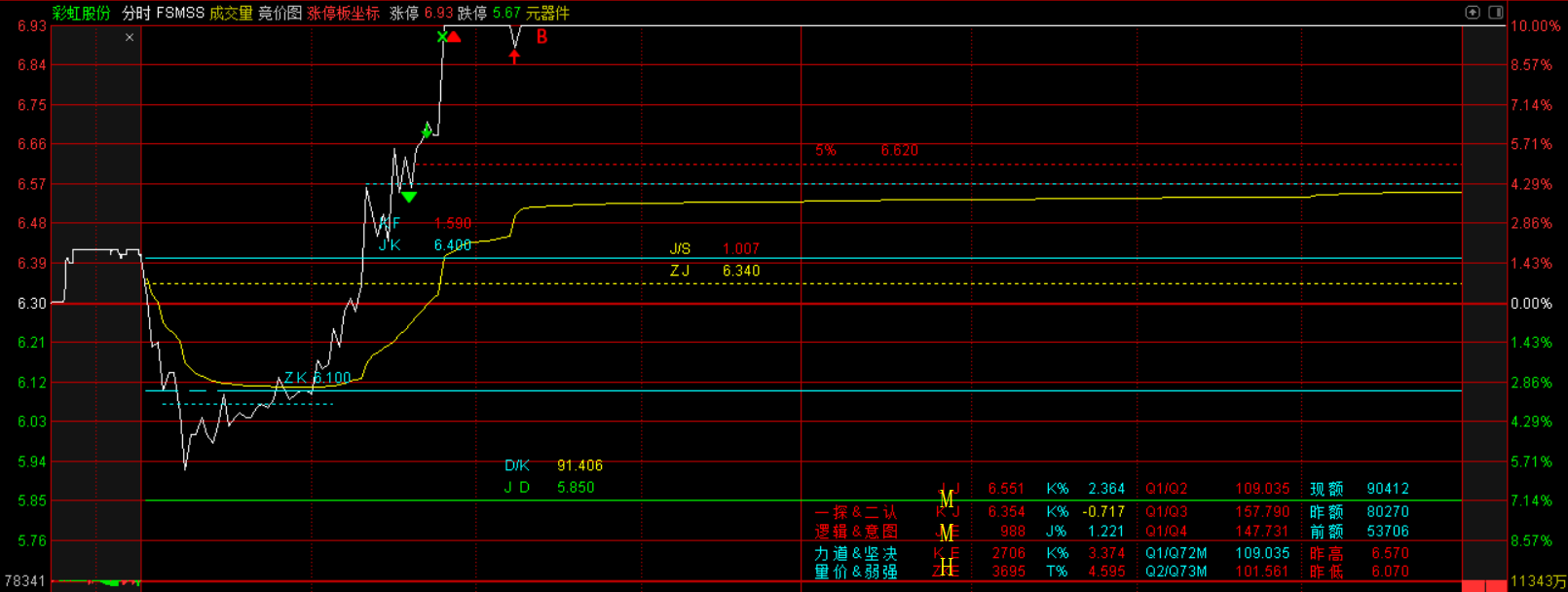Click the red 1.590 value near JK

453,223
